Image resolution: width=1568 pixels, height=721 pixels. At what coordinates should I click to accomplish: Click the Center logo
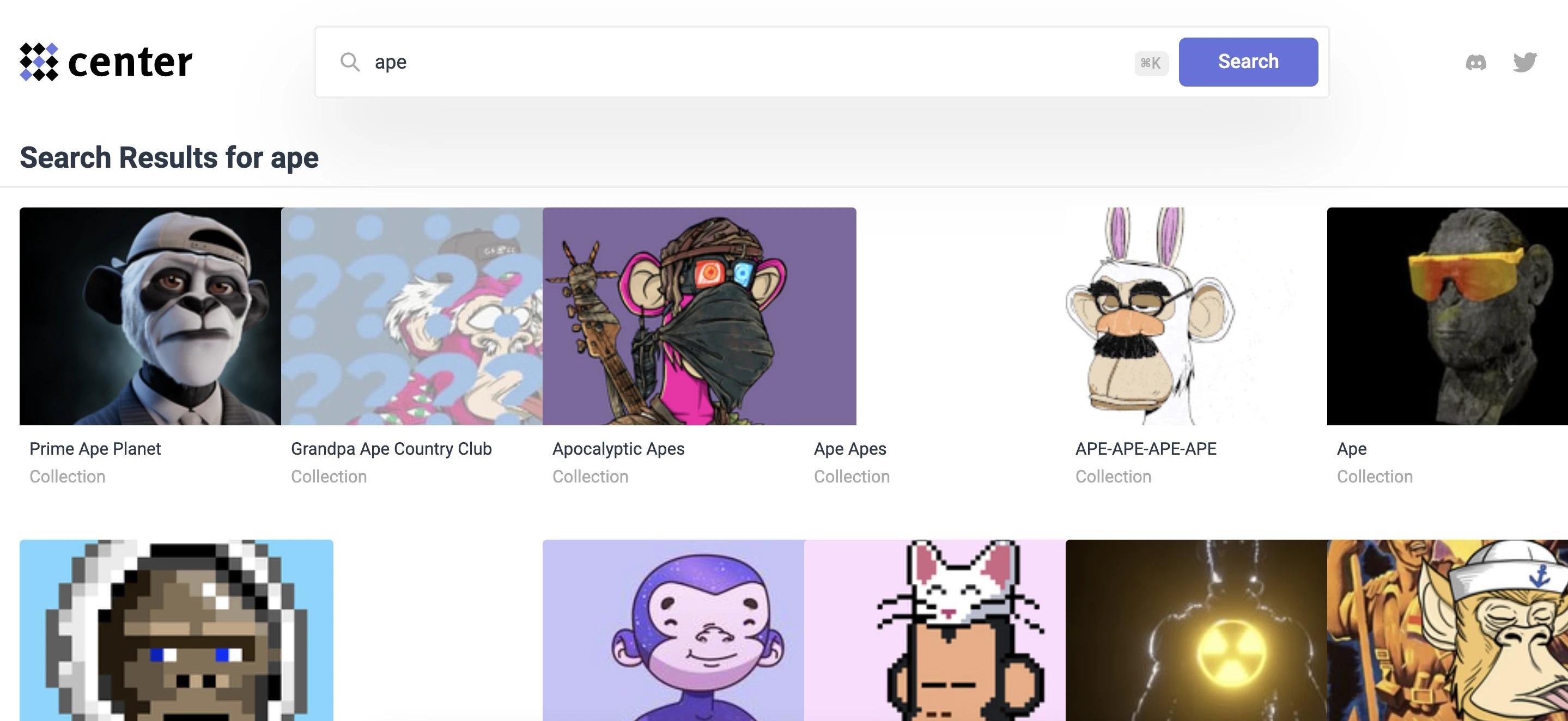[106, 62]
